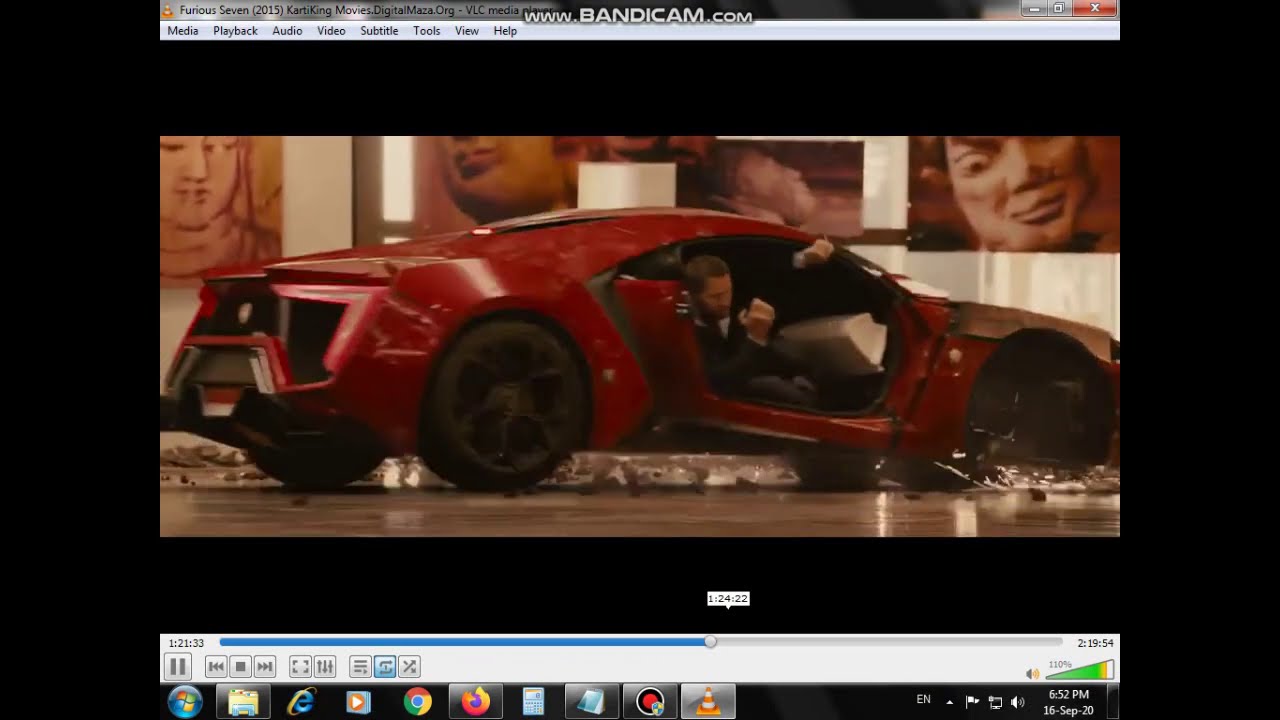The height and width of the screenshot is (720, 1280).
Task: Click the video display area
Action: coord(640,336)
